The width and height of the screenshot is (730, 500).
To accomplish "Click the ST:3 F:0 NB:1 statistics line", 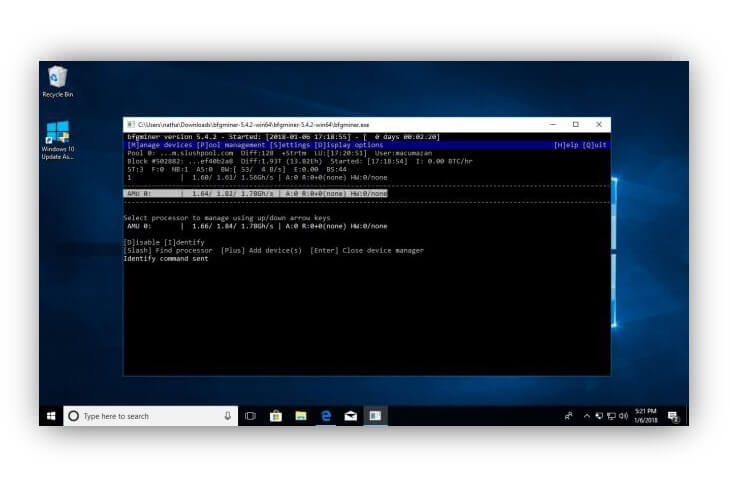I will (237, 169).
